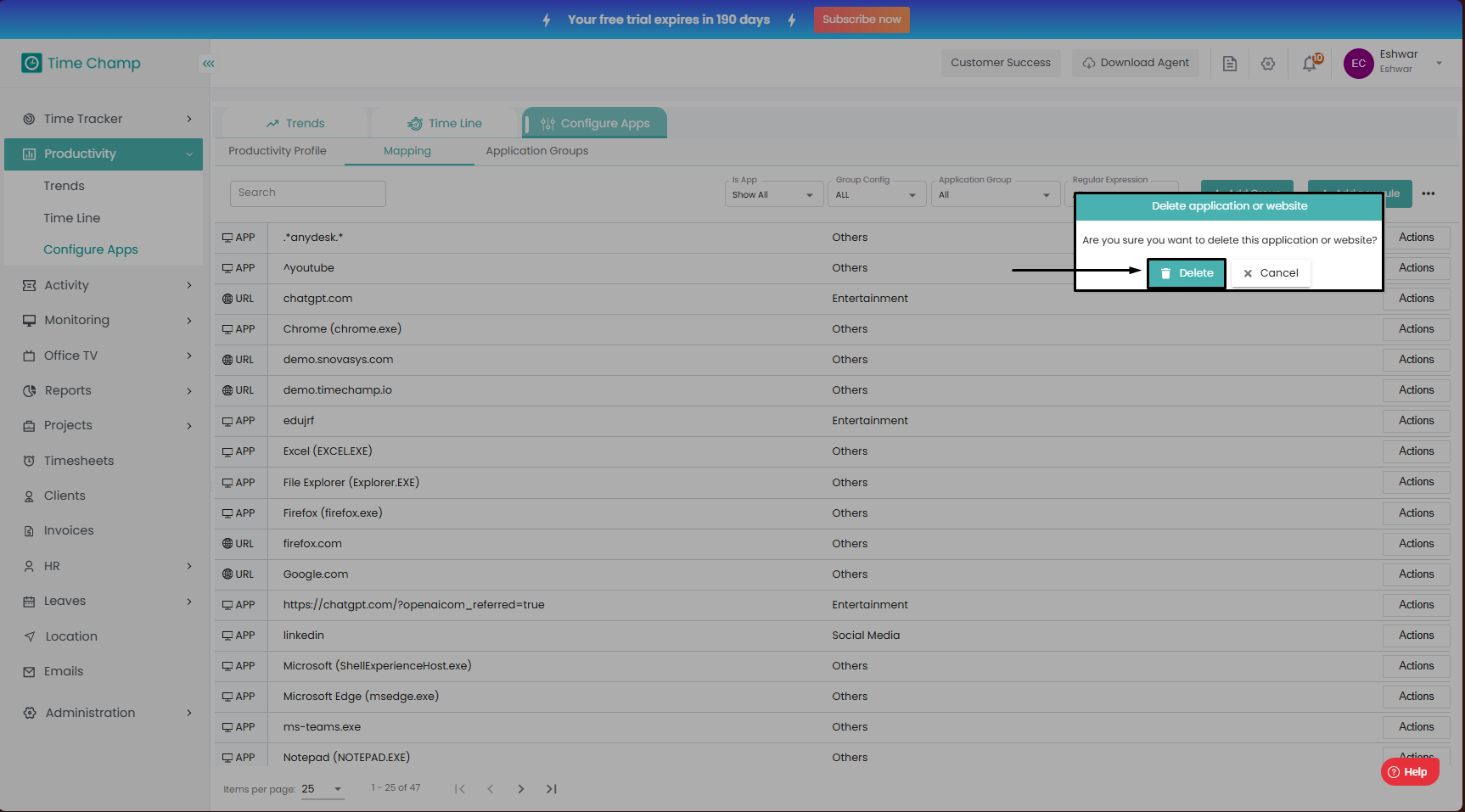Switch to the Trends tab
The height and width of the screenshot is (812, 1465).
click(295, 123)
